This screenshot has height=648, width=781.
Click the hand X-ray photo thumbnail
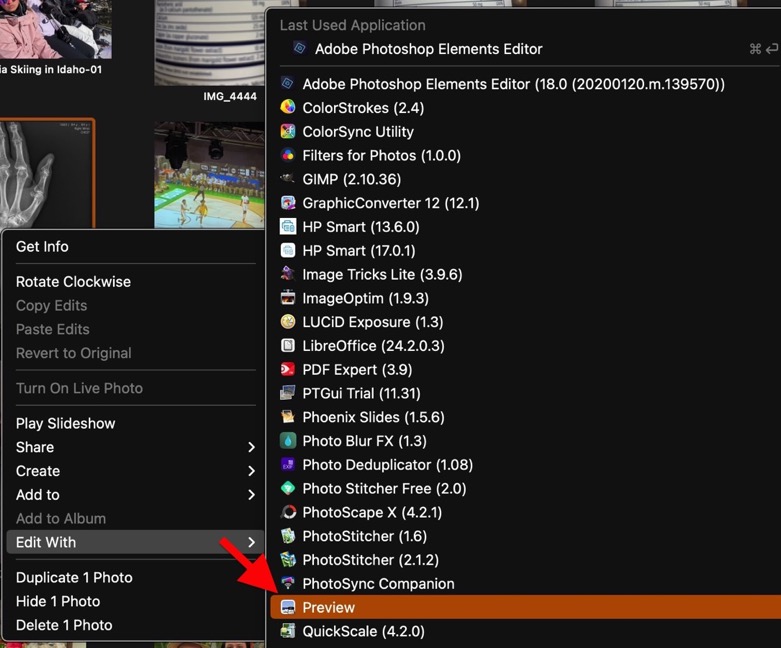click(47, 173)
